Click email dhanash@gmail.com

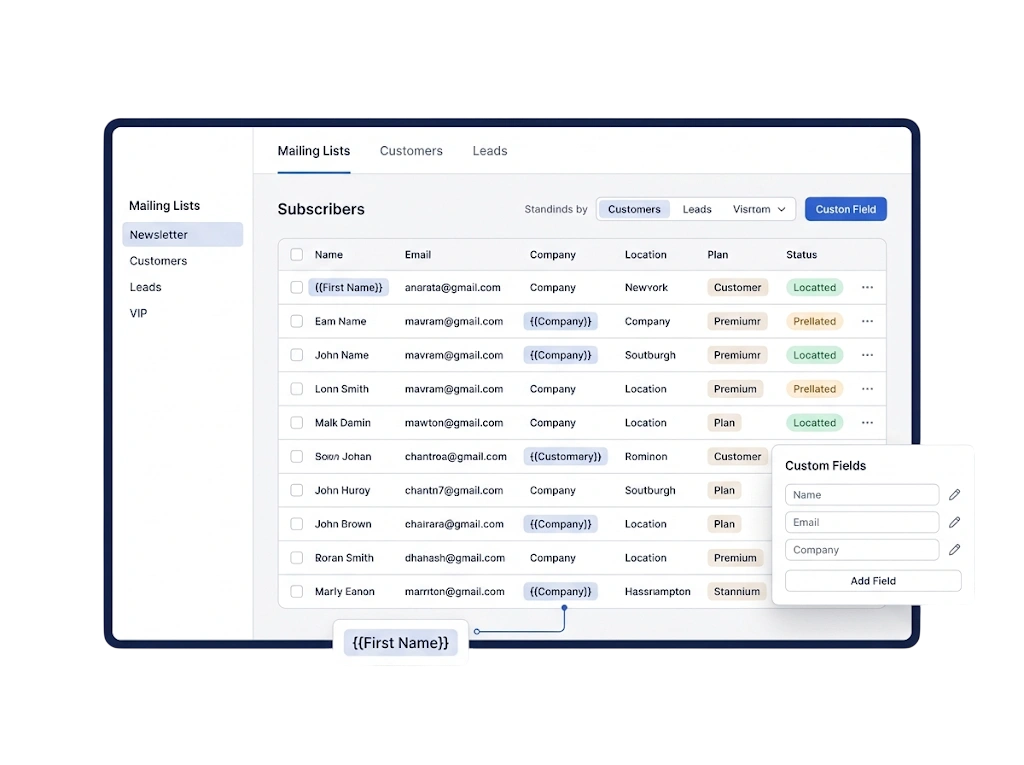tap(455, 558)
